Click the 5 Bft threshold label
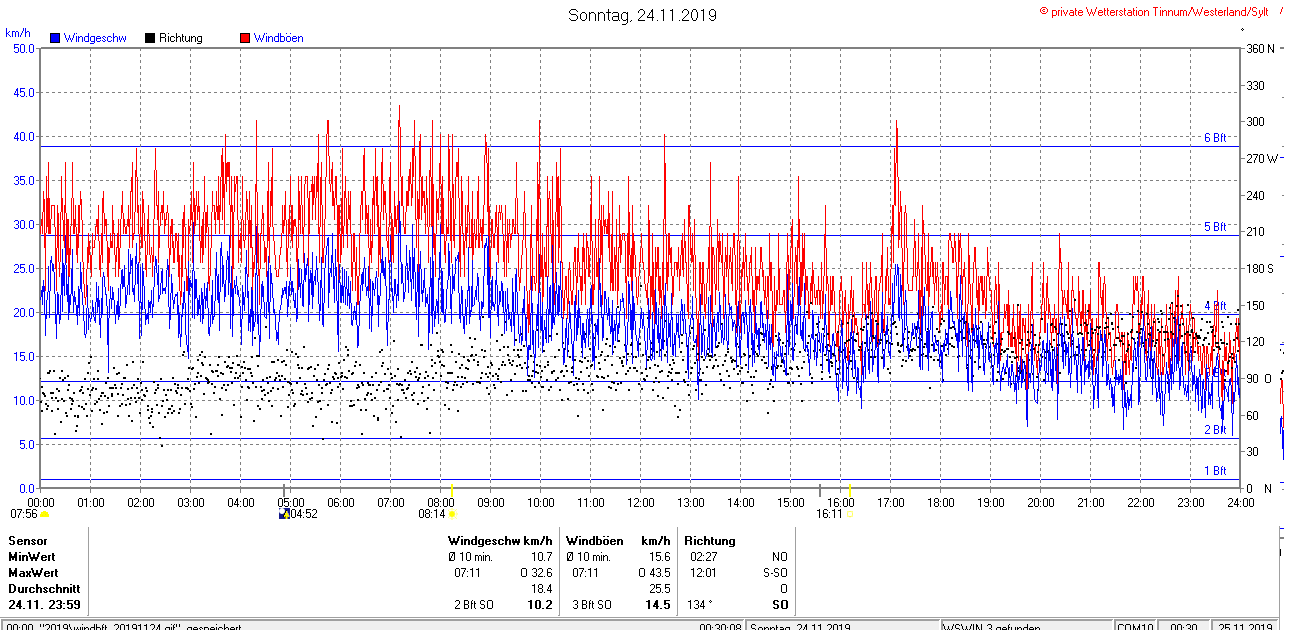This screenshot has height=630, width=1310. coord(1215,227)
